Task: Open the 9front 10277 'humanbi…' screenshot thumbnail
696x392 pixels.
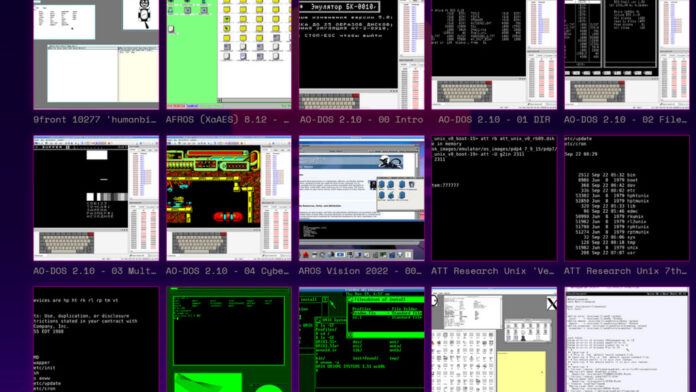Action: pyautogui.click(x=96, y=54)
